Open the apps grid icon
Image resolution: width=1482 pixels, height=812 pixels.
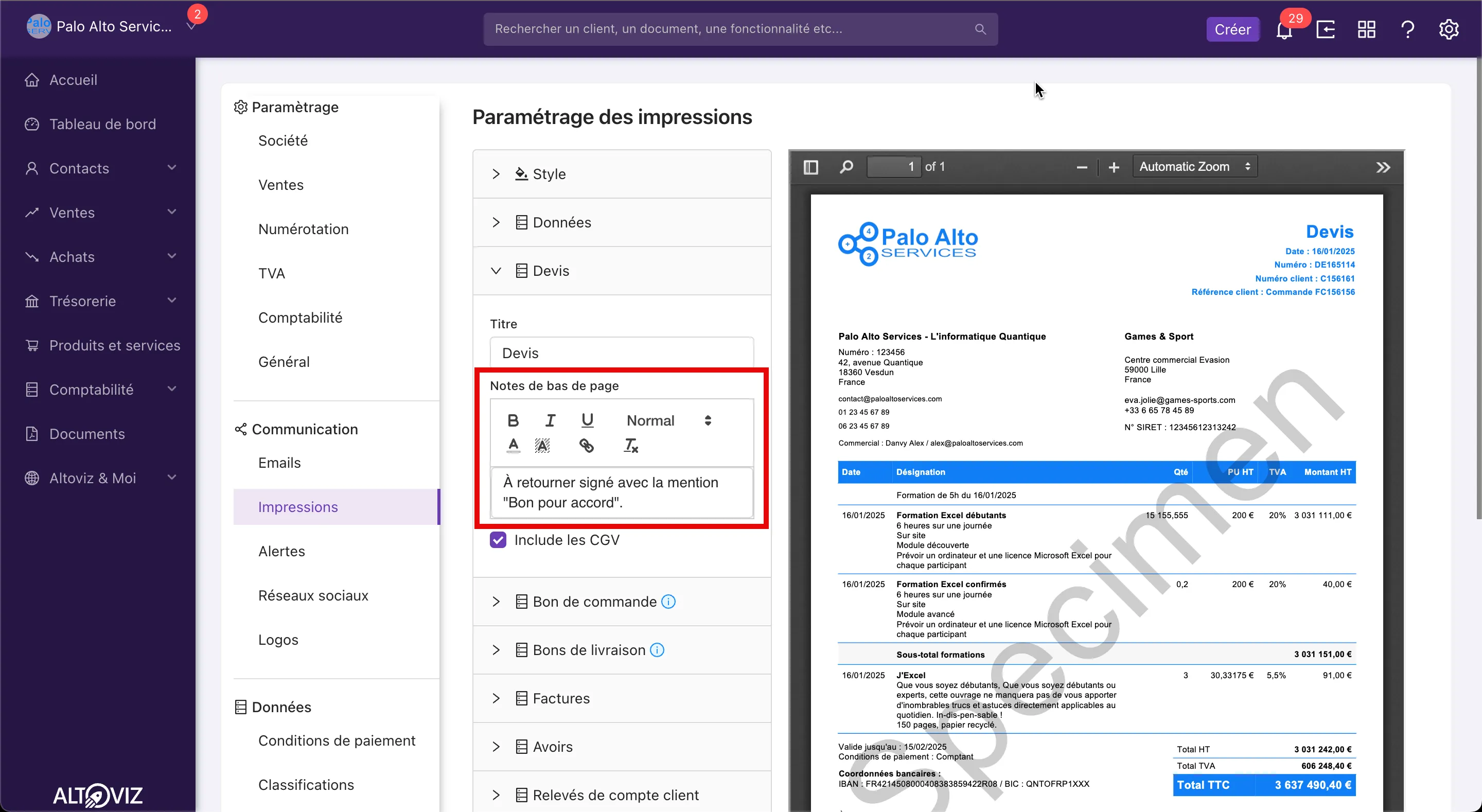(x=1366, y=29)
